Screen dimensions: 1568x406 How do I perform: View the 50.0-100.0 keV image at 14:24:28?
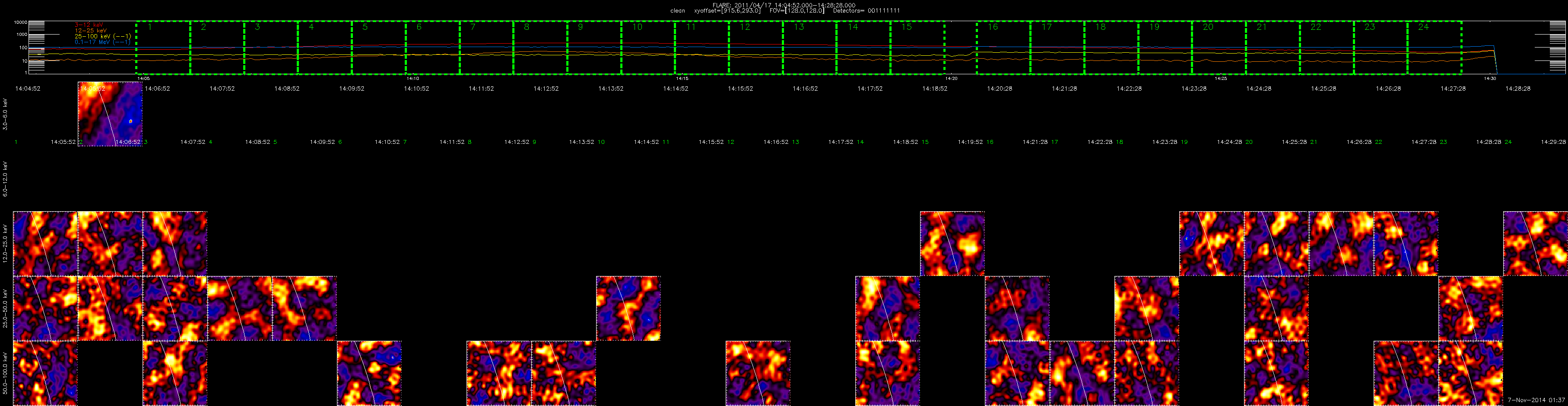pyautogui.click(x=1276, y=373)
